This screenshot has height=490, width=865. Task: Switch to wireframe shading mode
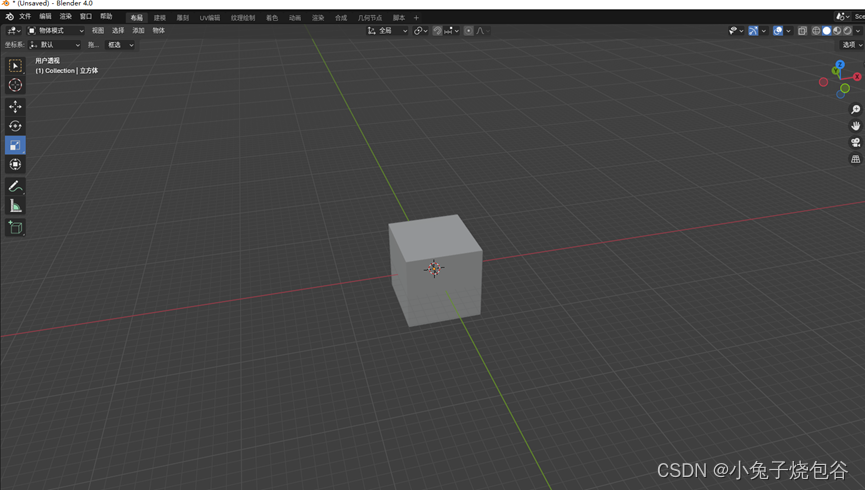coord(816,31)
